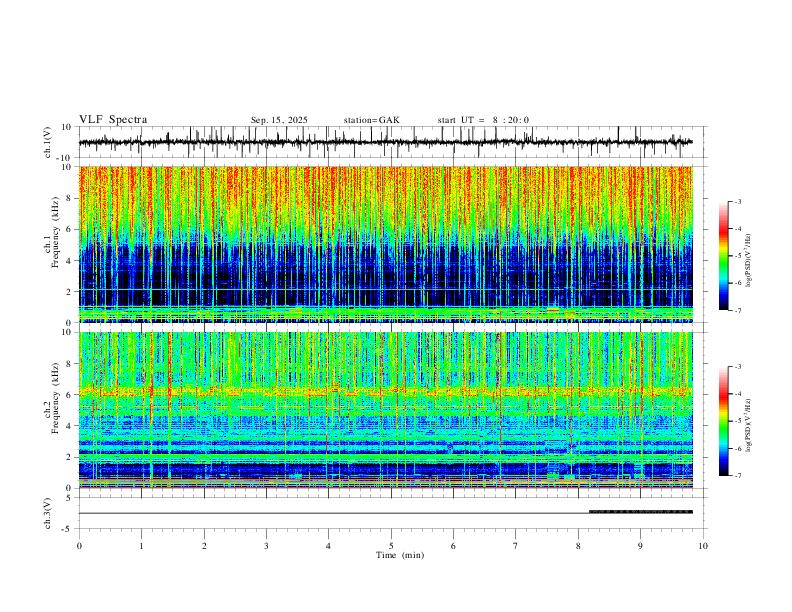
Task: Click the "ch.3(V)" bottom panel axis label
Action: [48, 514]
